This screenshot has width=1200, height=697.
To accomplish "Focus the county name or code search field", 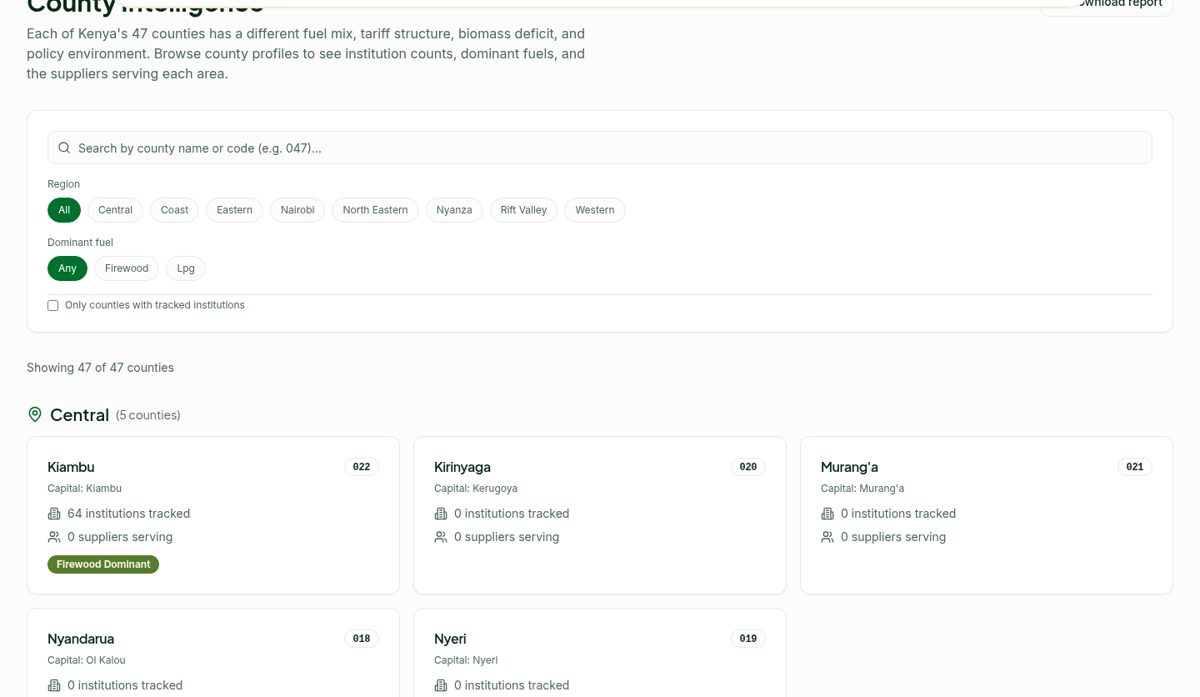I will tap(600, 148).
